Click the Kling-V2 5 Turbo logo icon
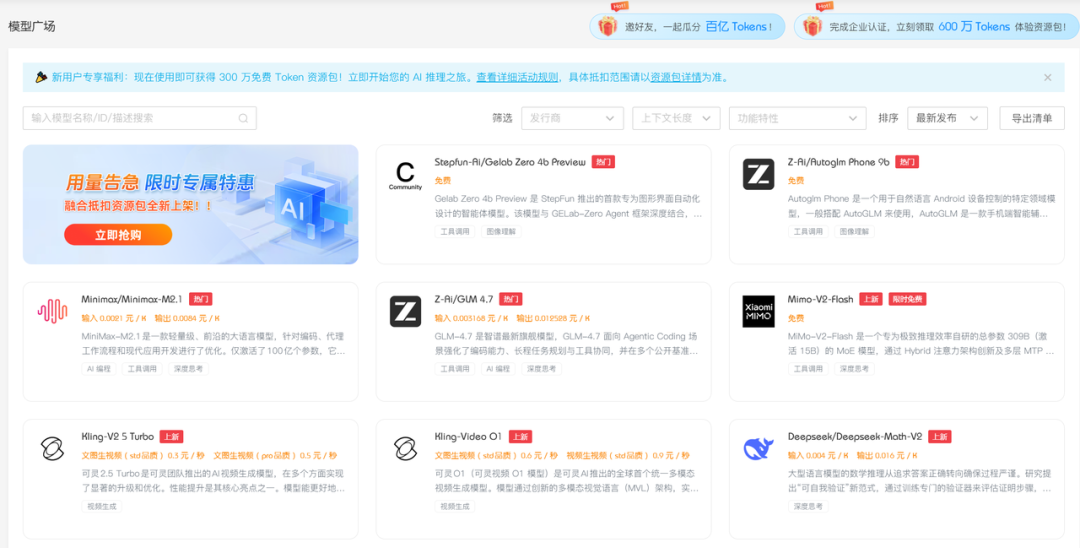The height and width of the screenshot is (548, 1080). coord(52,449)
